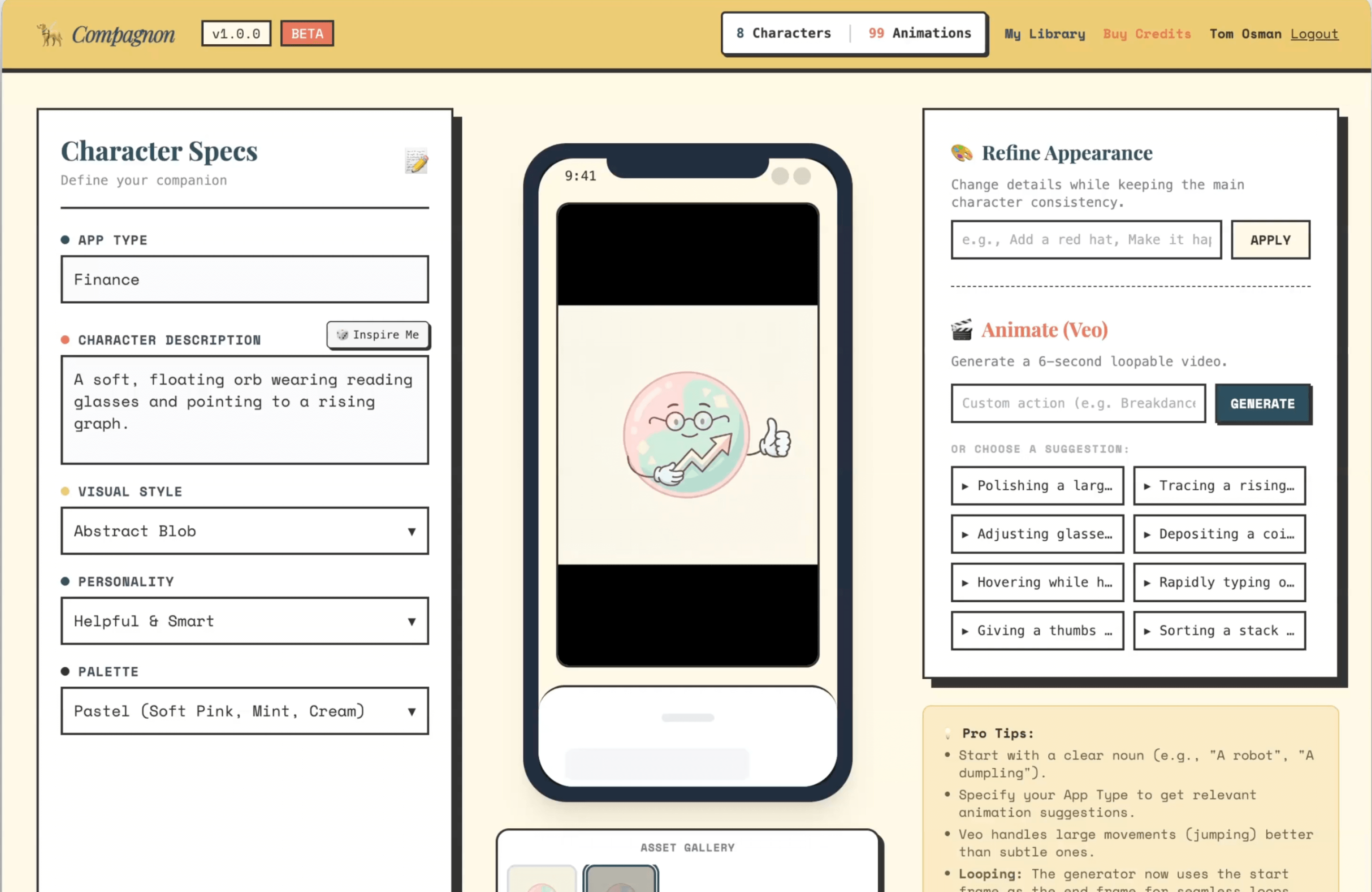The width and height of the screenshot is (1372, 892).
Task: Open the Palette dropdown selector
Action: tap(244, 711)
